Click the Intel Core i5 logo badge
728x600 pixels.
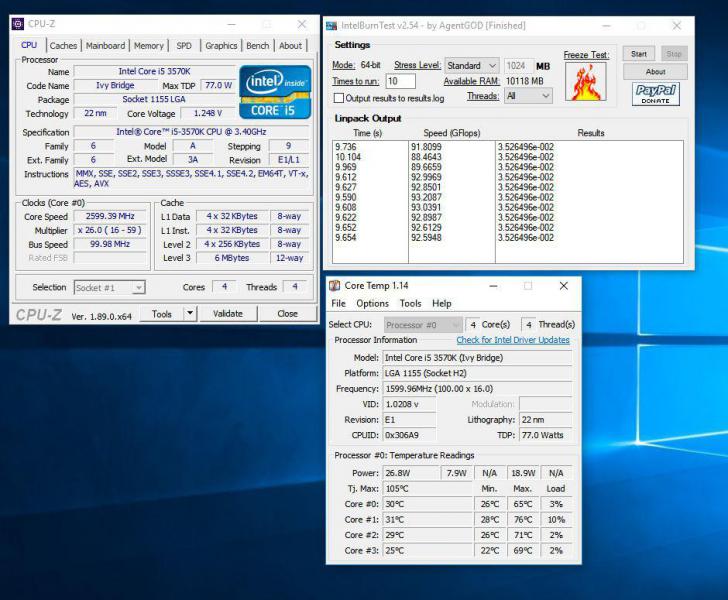(x=276, y=91)
